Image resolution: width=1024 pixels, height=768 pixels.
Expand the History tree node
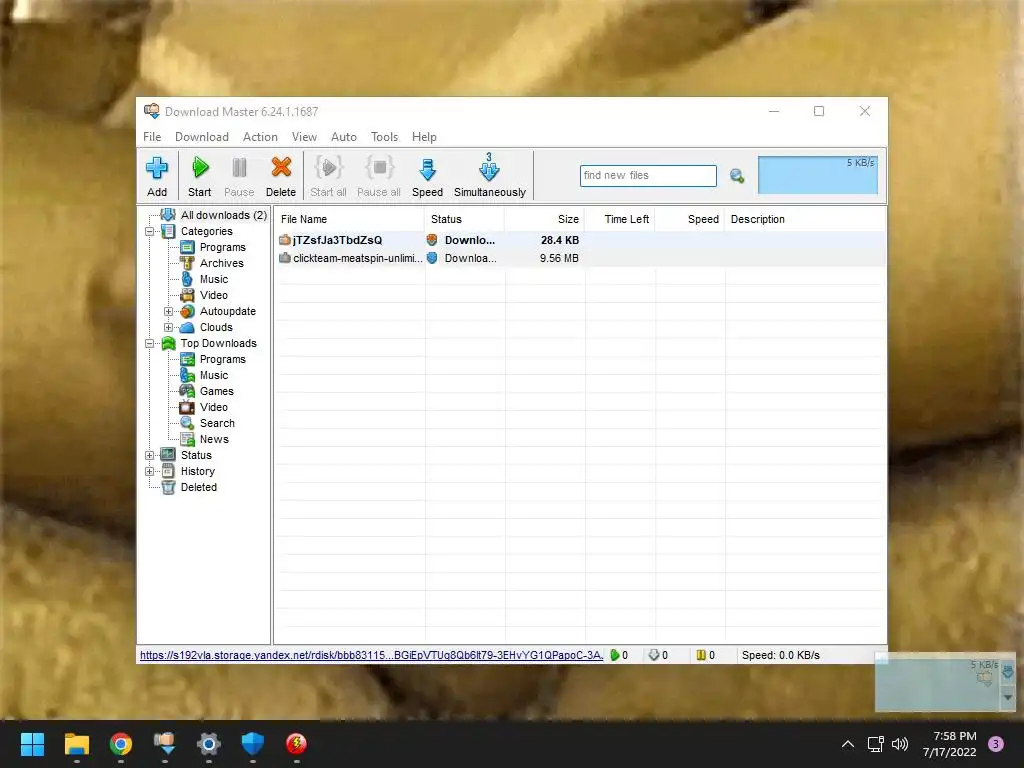150,472
